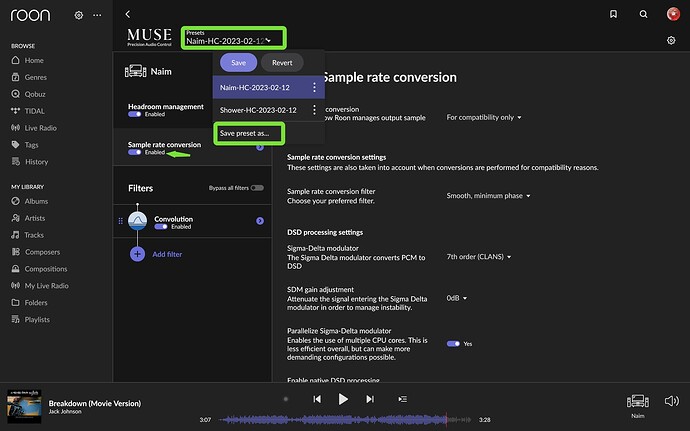
Task: Open Smooth, minimum phase filter dropdown
Action: pos(487,196)
